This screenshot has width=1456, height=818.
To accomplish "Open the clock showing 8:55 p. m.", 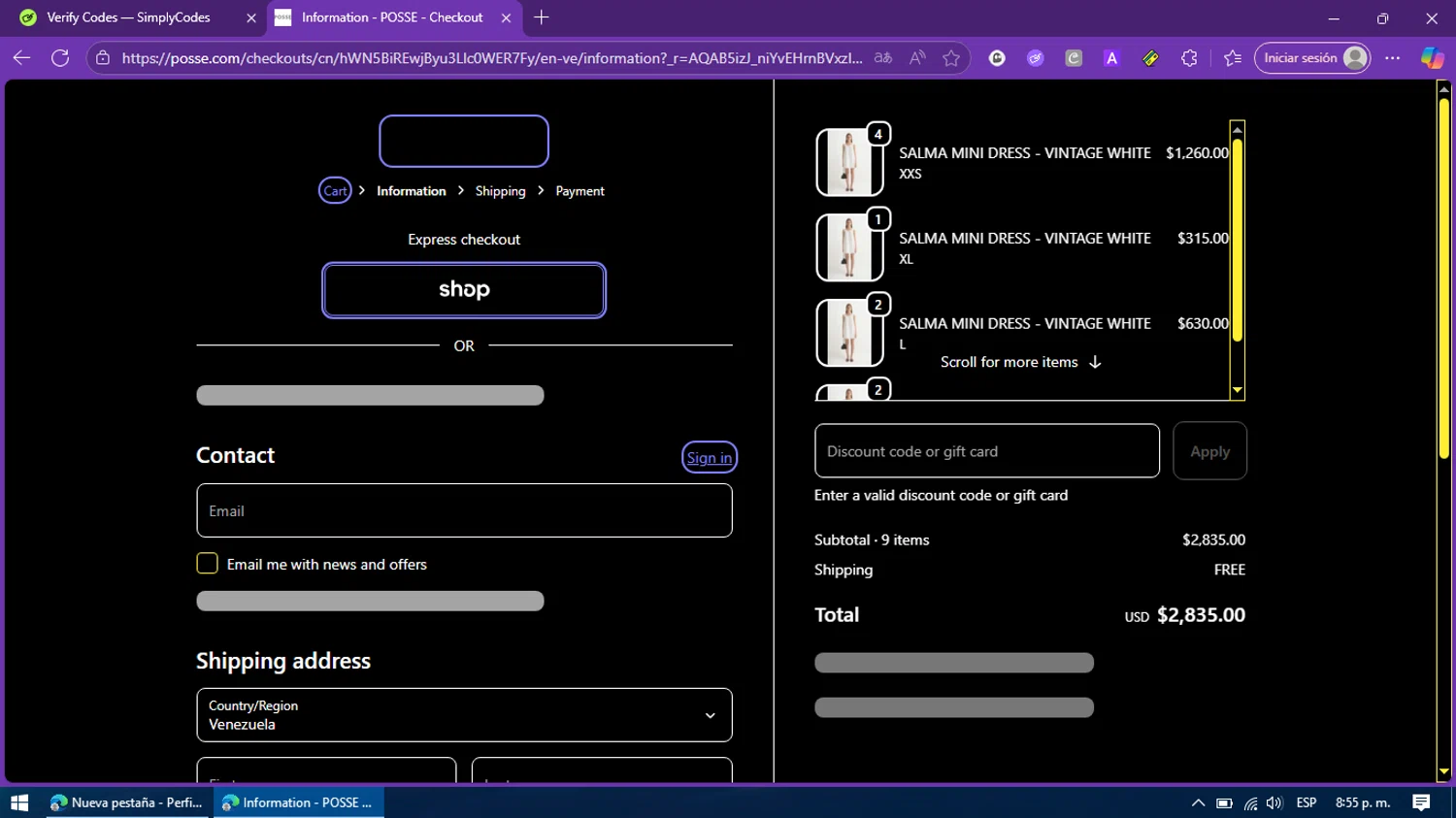I will click(x=1363, y=802).
